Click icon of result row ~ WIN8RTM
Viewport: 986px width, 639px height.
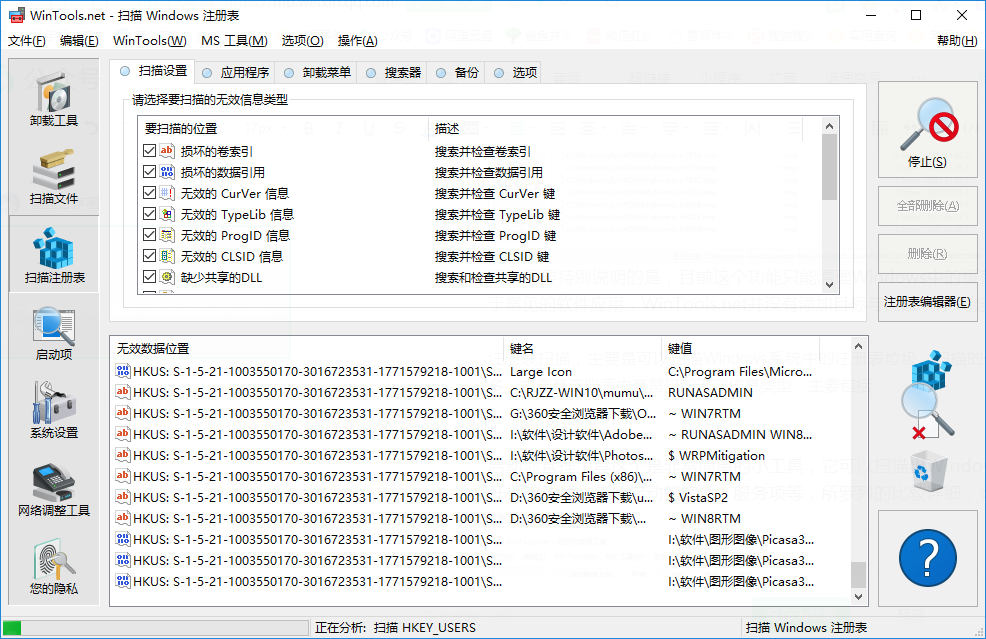click(123, 518)
